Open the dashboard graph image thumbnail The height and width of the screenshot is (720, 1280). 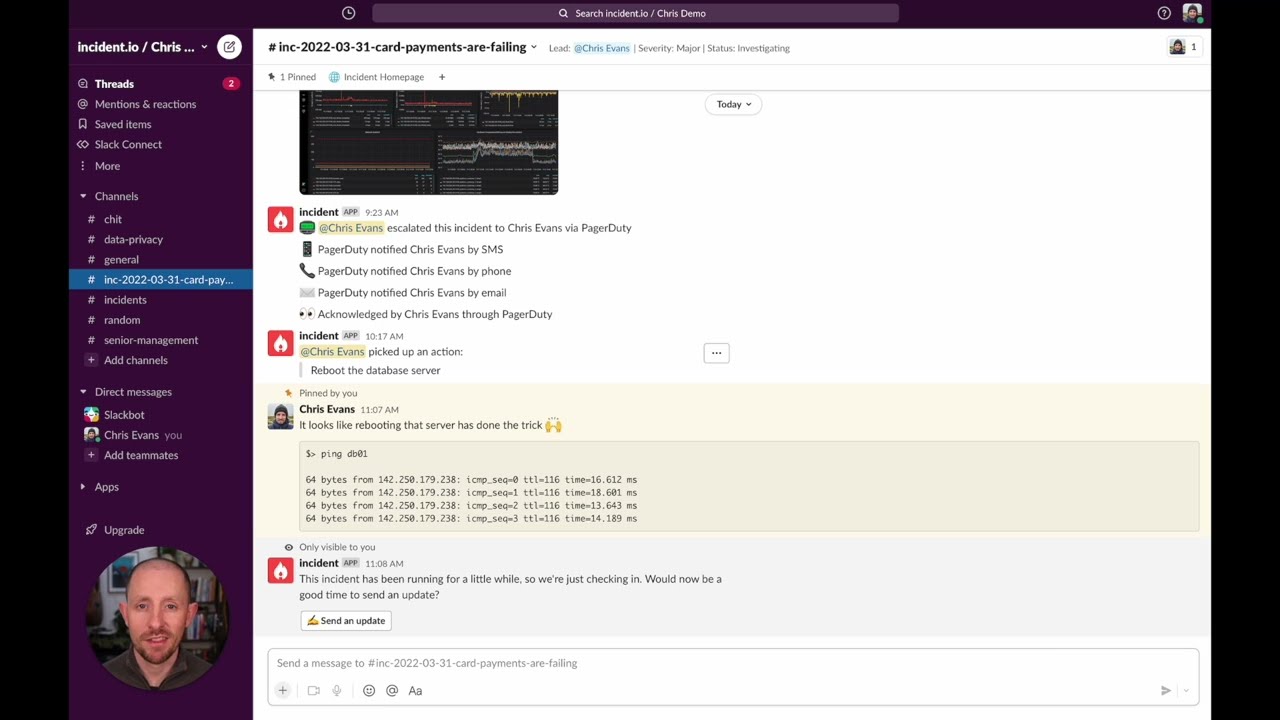(428, 142)
